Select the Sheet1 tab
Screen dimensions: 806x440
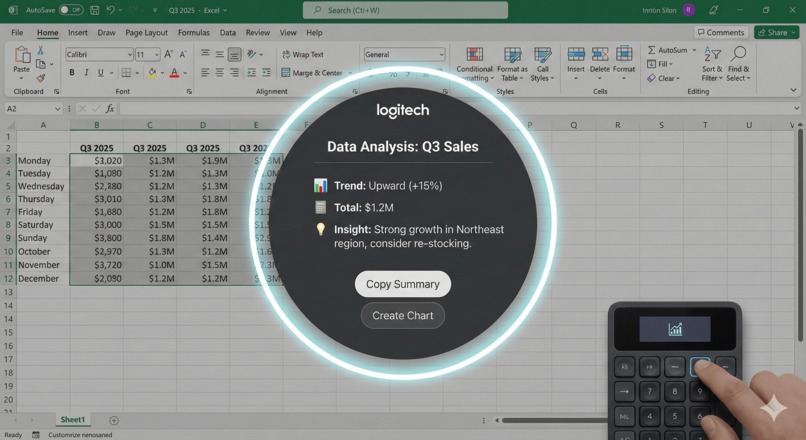click(72, 419)
